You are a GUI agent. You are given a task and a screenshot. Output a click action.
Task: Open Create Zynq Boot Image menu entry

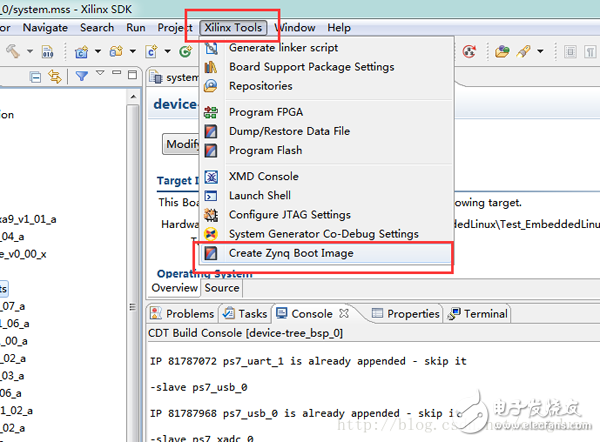click(x=290, y=253)
